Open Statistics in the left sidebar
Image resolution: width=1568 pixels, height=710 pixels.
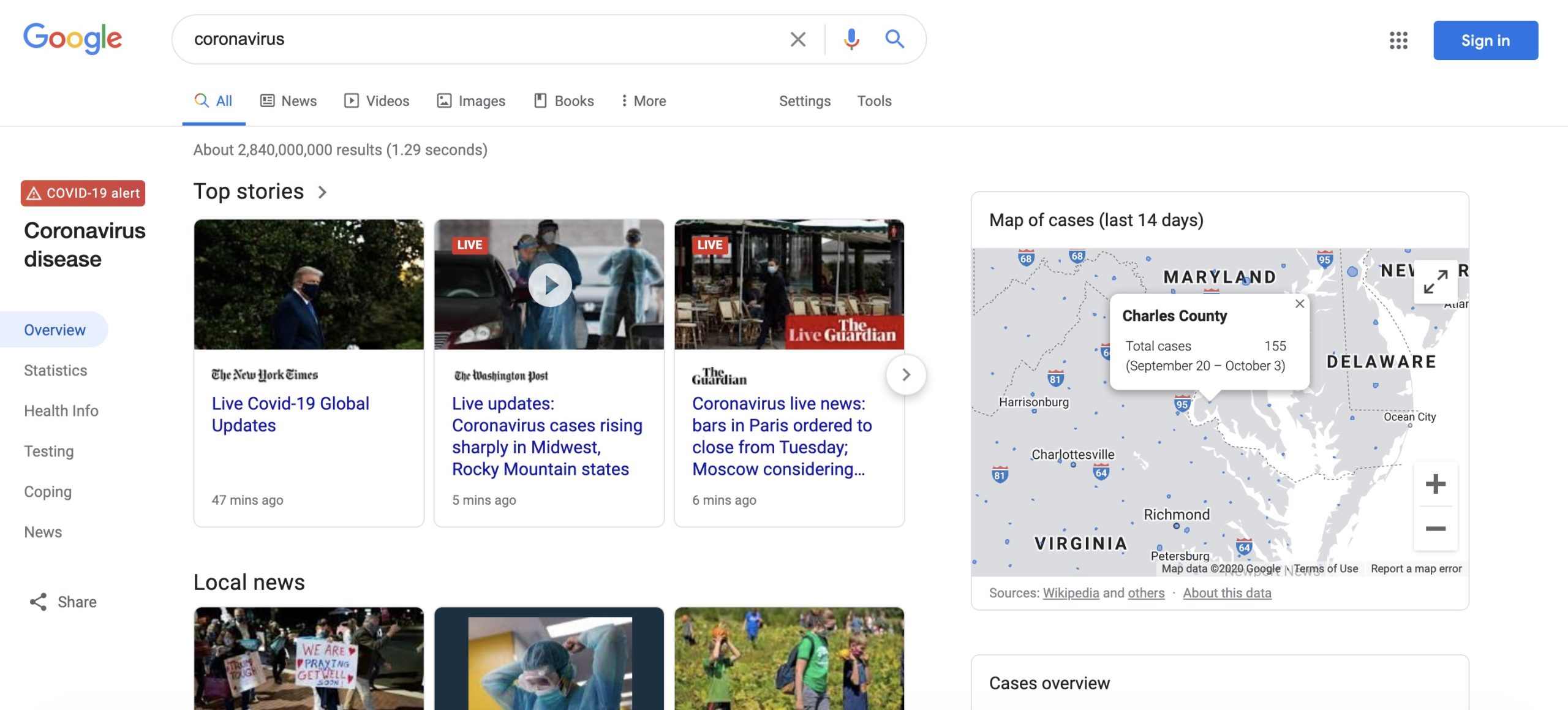55,370
